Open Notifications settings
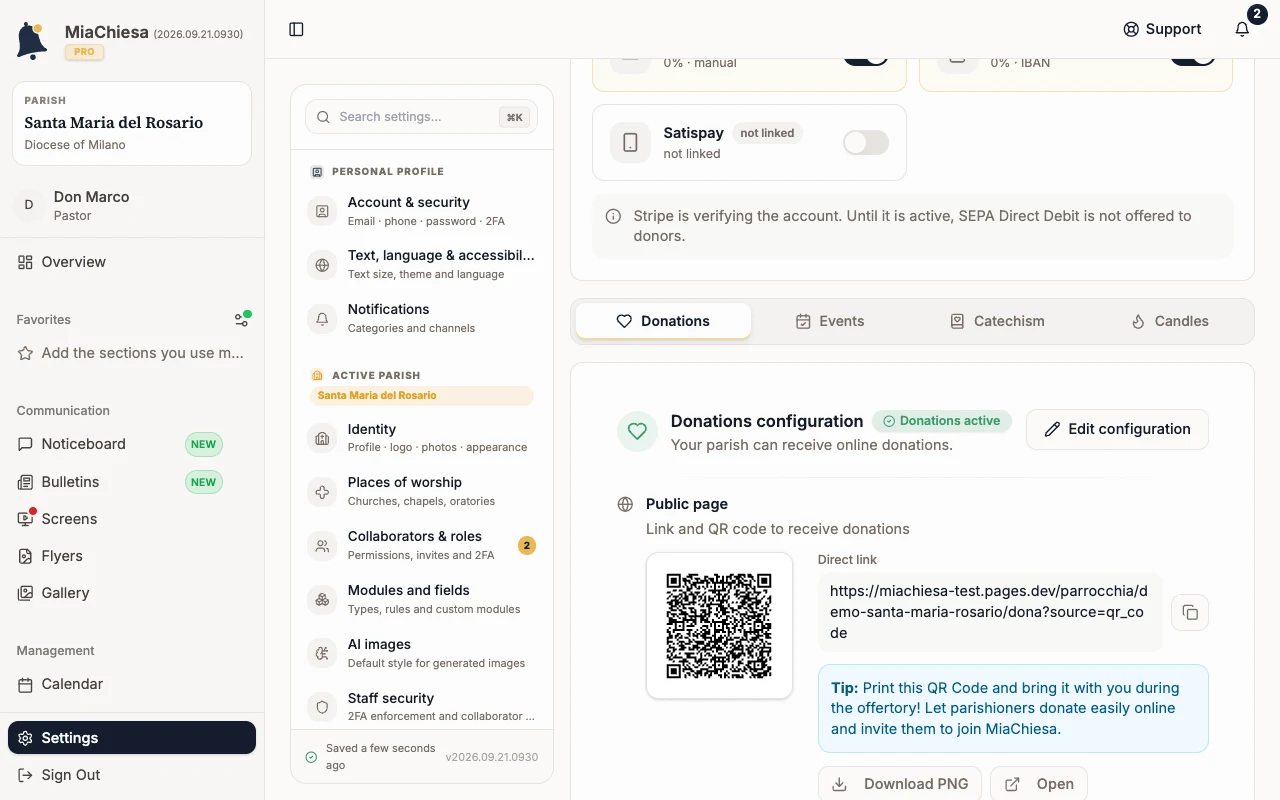 pos(422,318)
